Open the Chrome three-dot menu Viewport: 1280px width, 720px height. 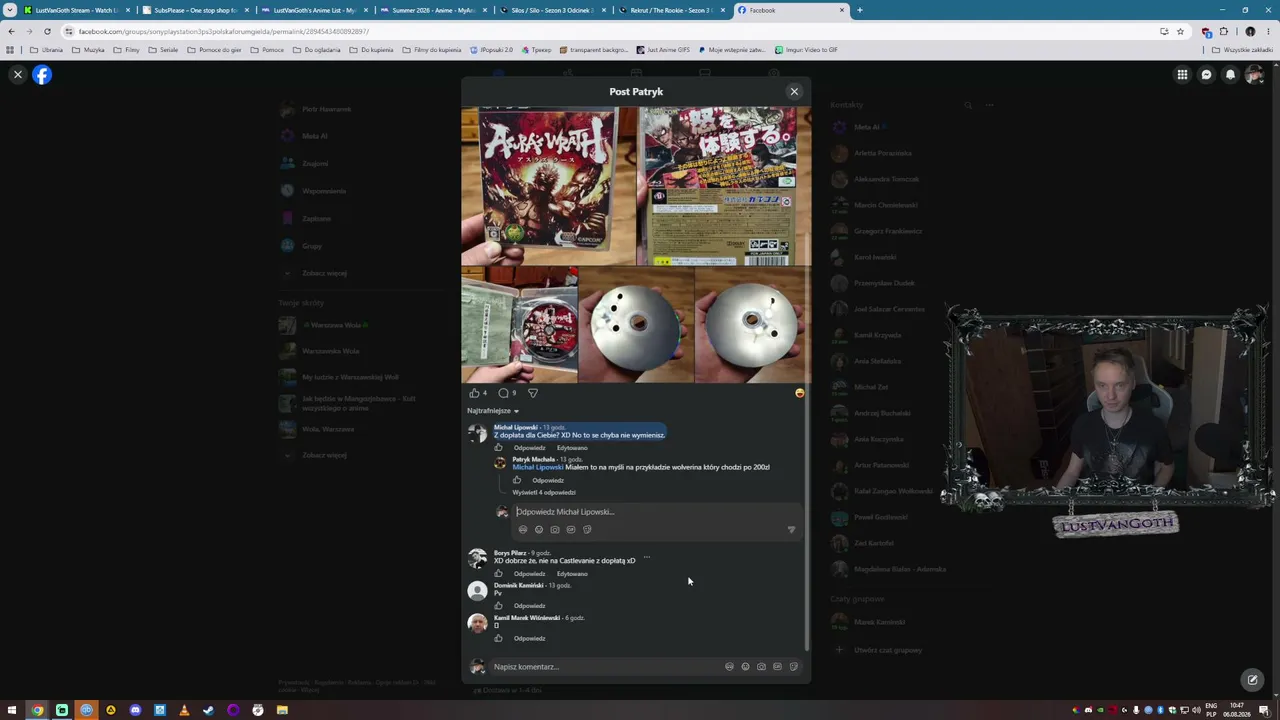[x=1267, y=31]
